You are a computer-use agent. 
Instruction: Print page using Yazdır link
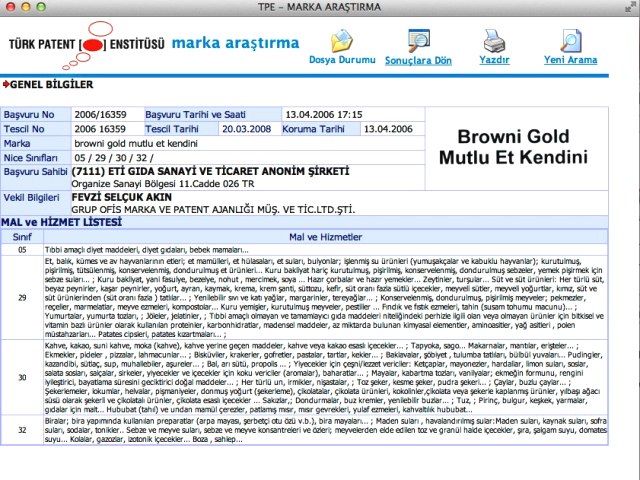(x=495, y=60)
